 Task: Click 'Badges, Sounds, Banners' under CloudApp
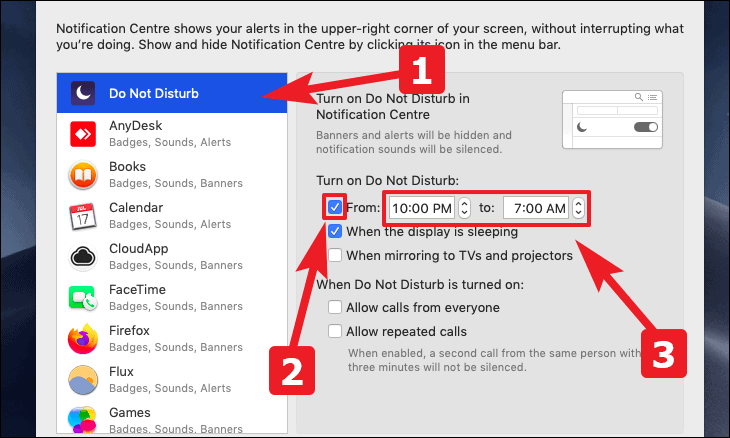(x=176, y=265)
